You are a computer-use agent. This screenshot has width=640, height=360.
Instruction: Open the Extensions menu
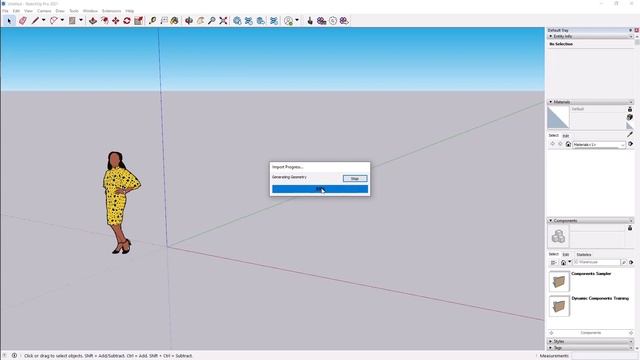point(111,11)
